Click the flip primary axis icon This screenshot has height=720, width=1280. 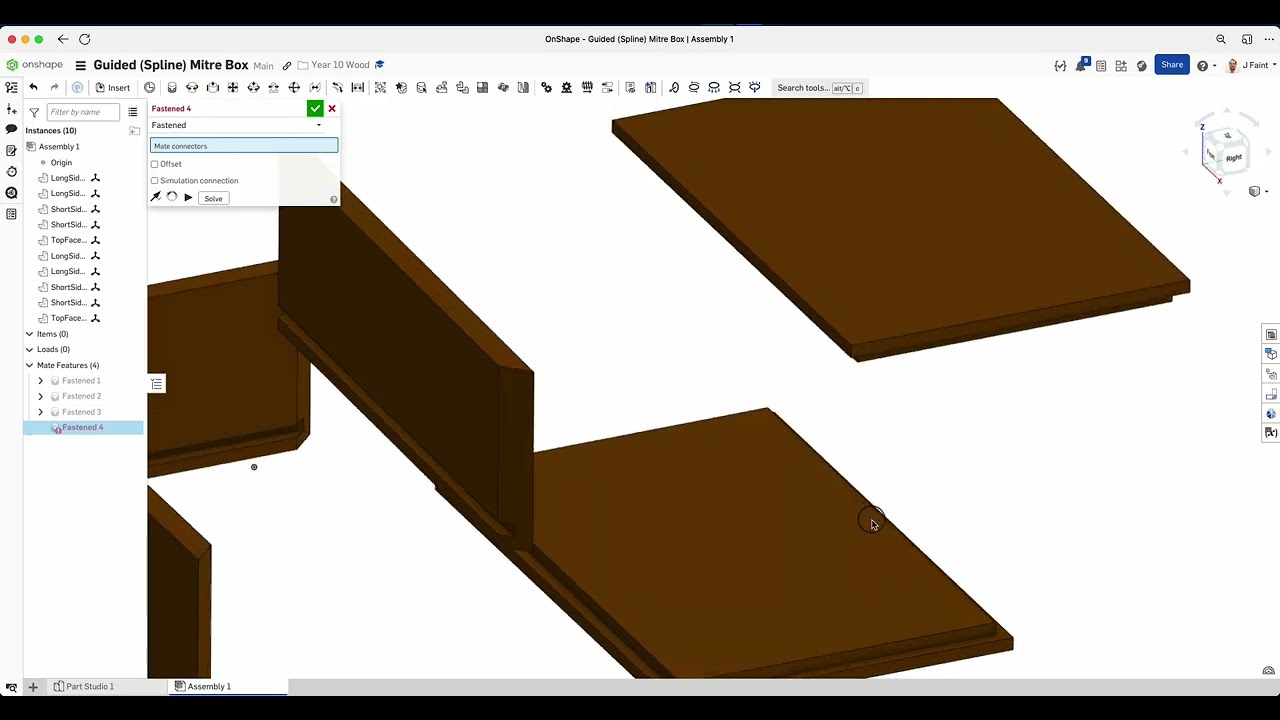[156, 198]
